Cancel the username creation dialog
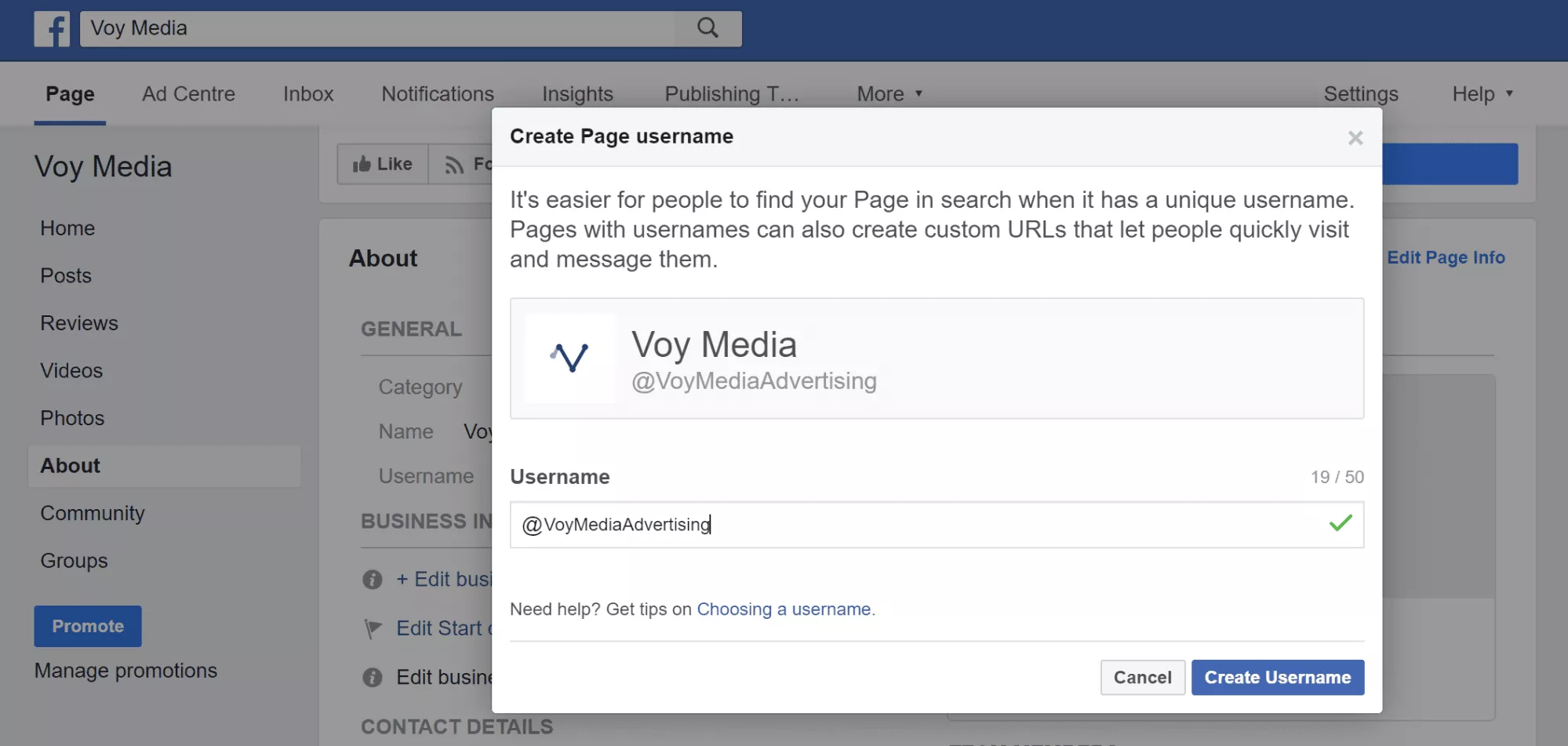 pyautogui.click(x=1142, y=678)
